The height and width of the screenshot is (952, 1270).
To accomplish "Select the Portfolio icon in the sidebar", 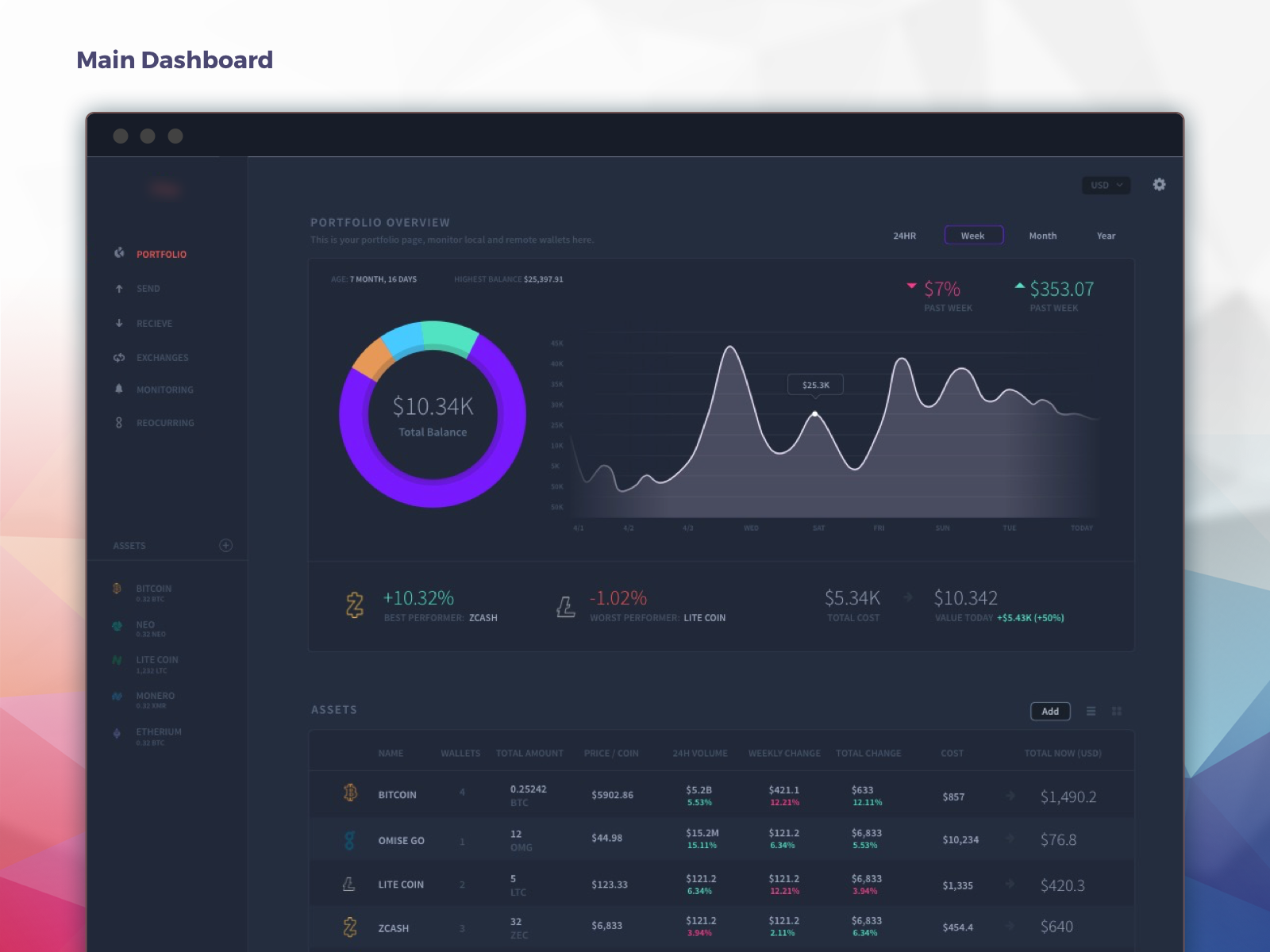I will pyautogui.click(x=117, y=254).
